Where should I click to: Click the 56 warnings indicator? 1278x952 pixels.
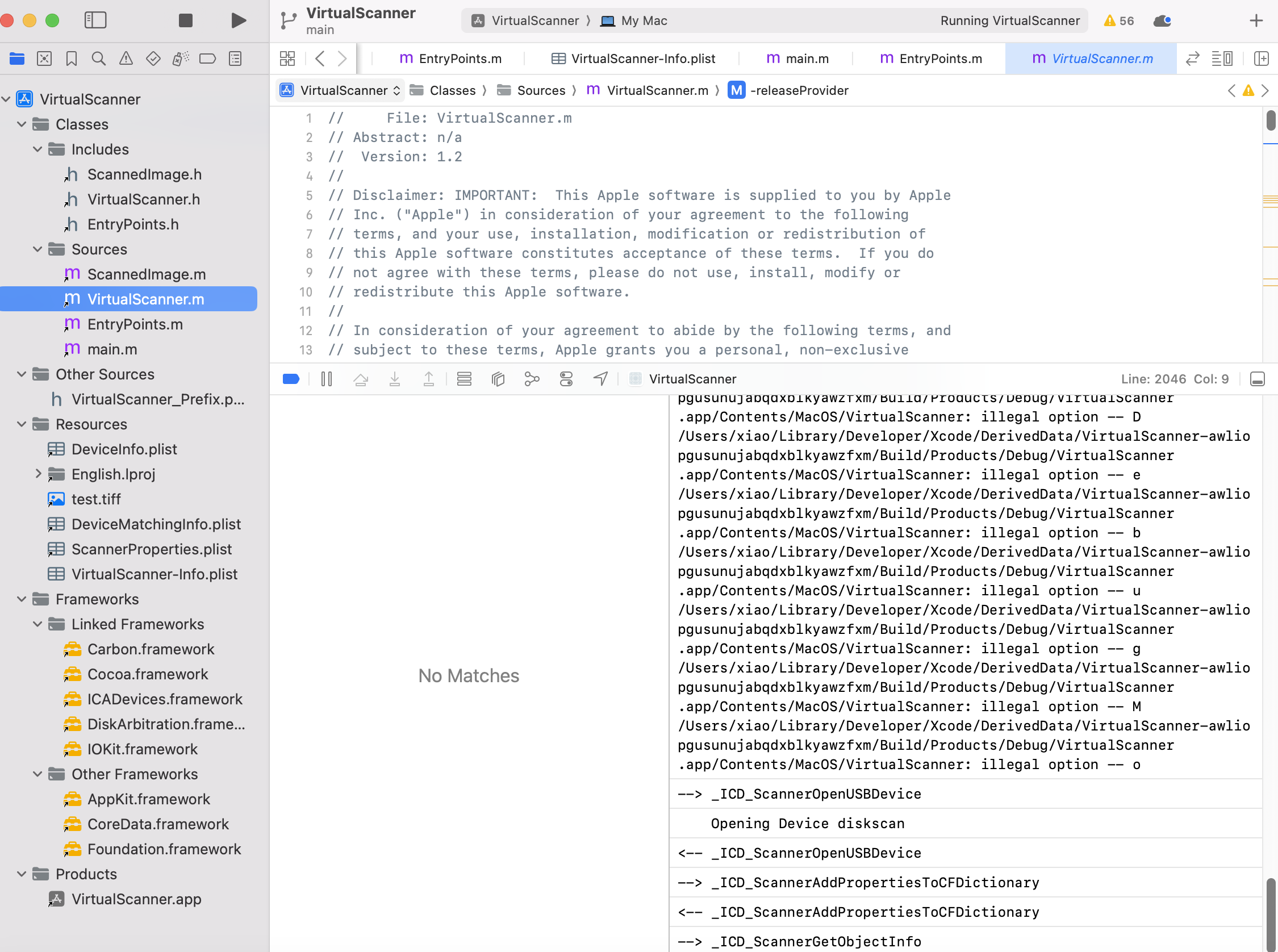[1118, 21]
